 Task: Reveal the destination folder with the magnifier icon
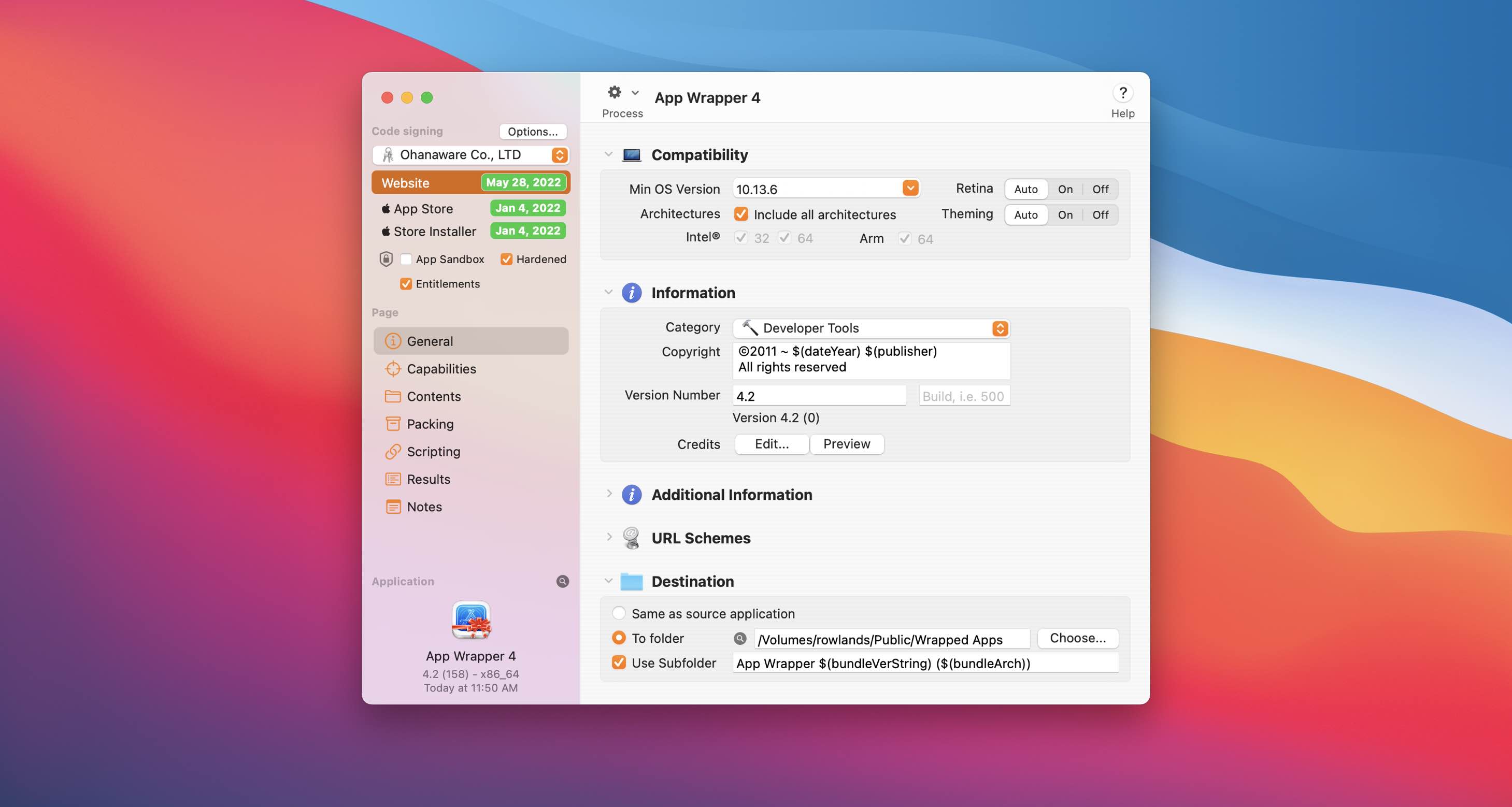pos(740,639)
